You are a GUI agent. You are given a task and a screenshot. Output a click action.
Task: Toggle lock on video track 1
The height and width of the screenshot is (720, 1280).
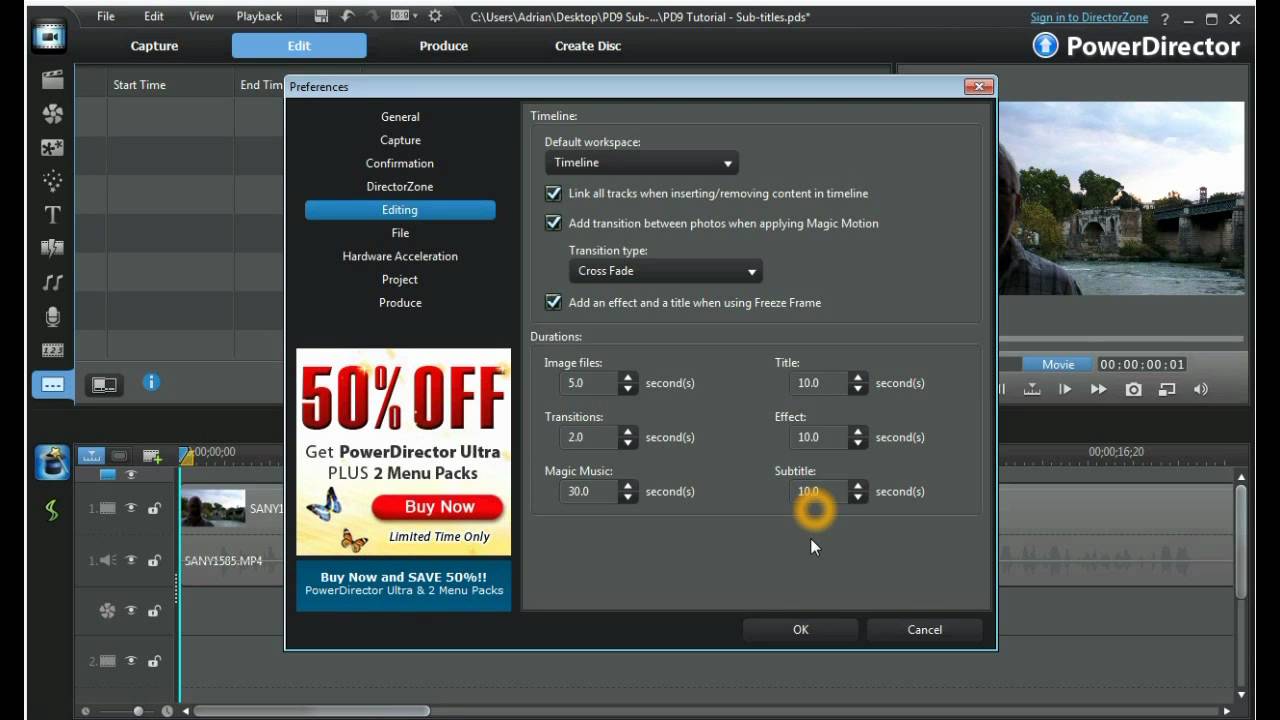154,508
